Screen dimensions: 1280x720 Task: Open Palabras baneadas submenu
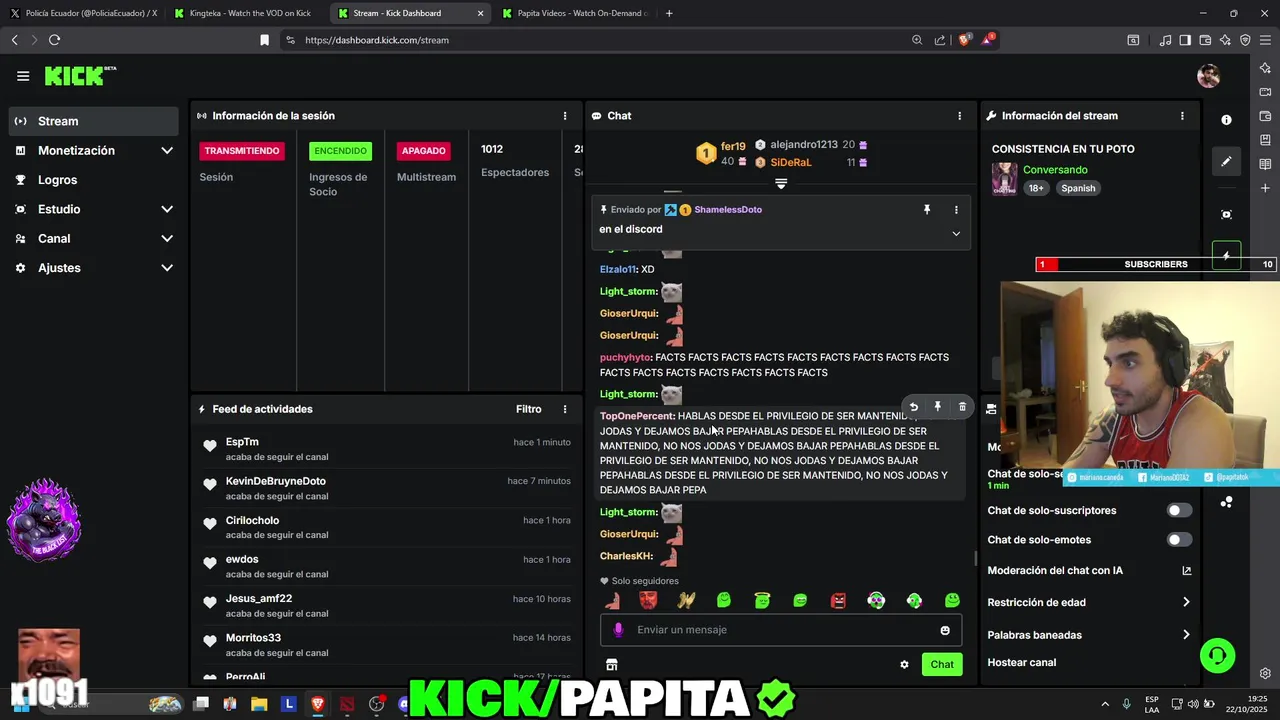tap(1089, 635)
